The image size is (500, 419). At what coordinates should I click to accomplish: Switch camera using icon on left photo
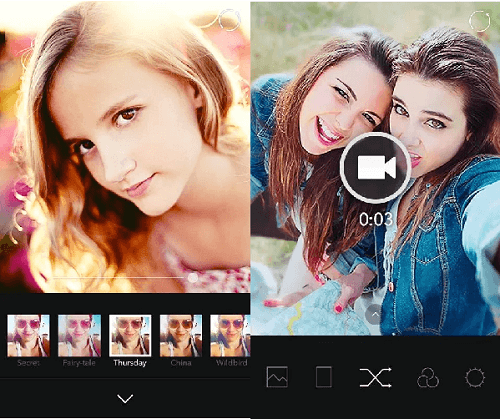point(229,20)
